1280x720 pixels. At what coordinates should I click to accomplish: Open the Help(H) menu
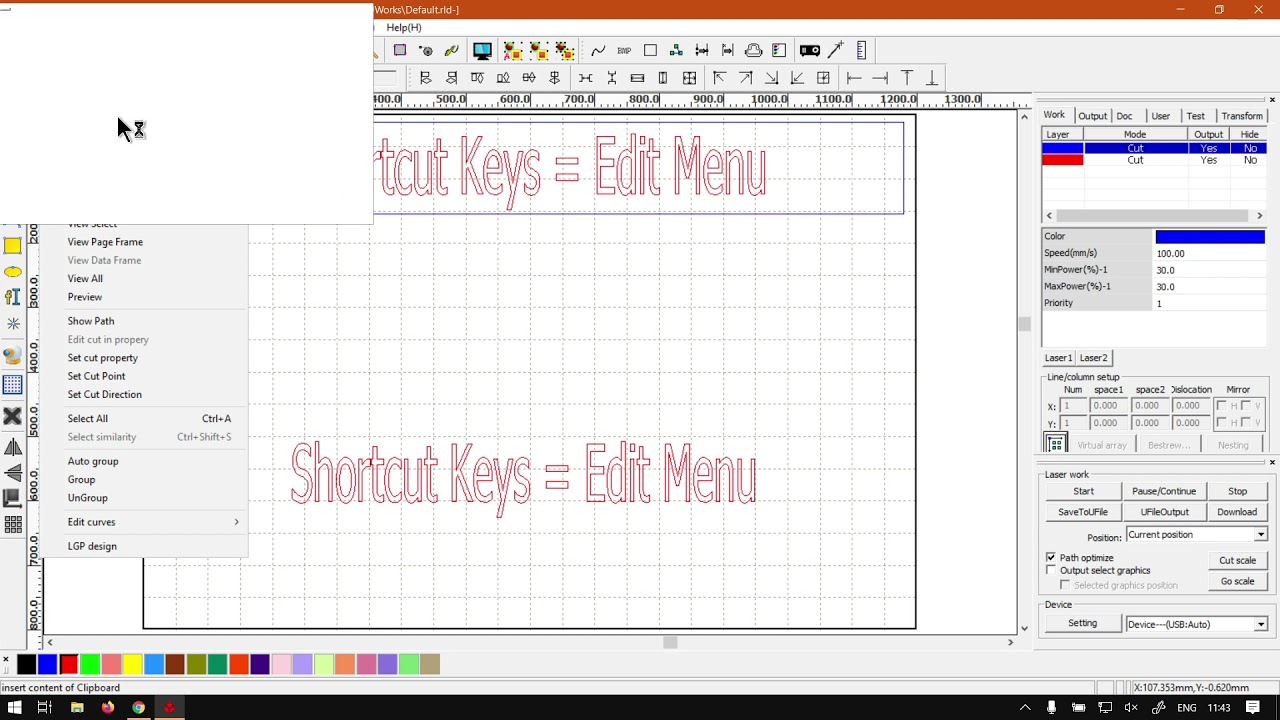tap(404, 28)
